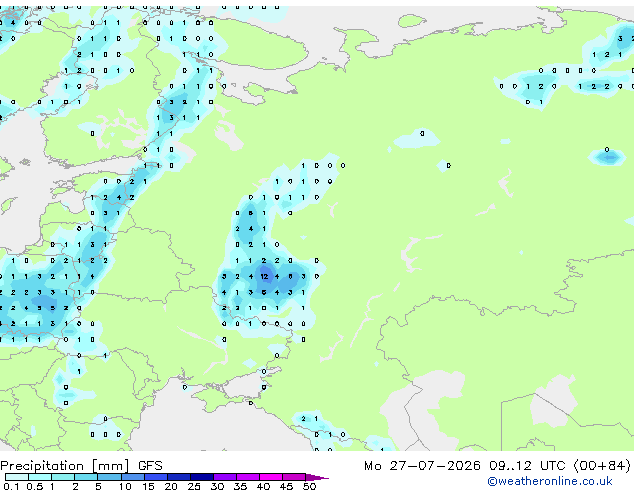Screen dimensions: 634x490
Task: Click the legend label '10'
Action: coord(125,486)
